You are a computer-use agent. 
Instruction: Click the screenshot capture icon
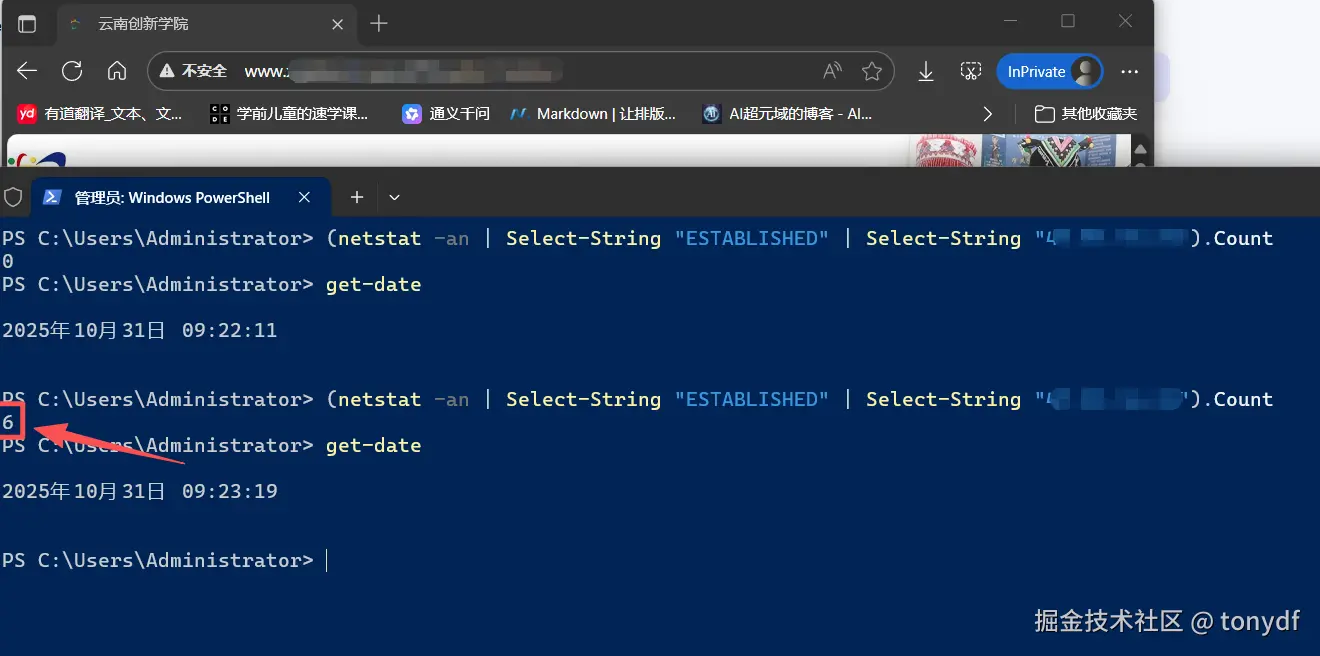click(x=970, y=71)
